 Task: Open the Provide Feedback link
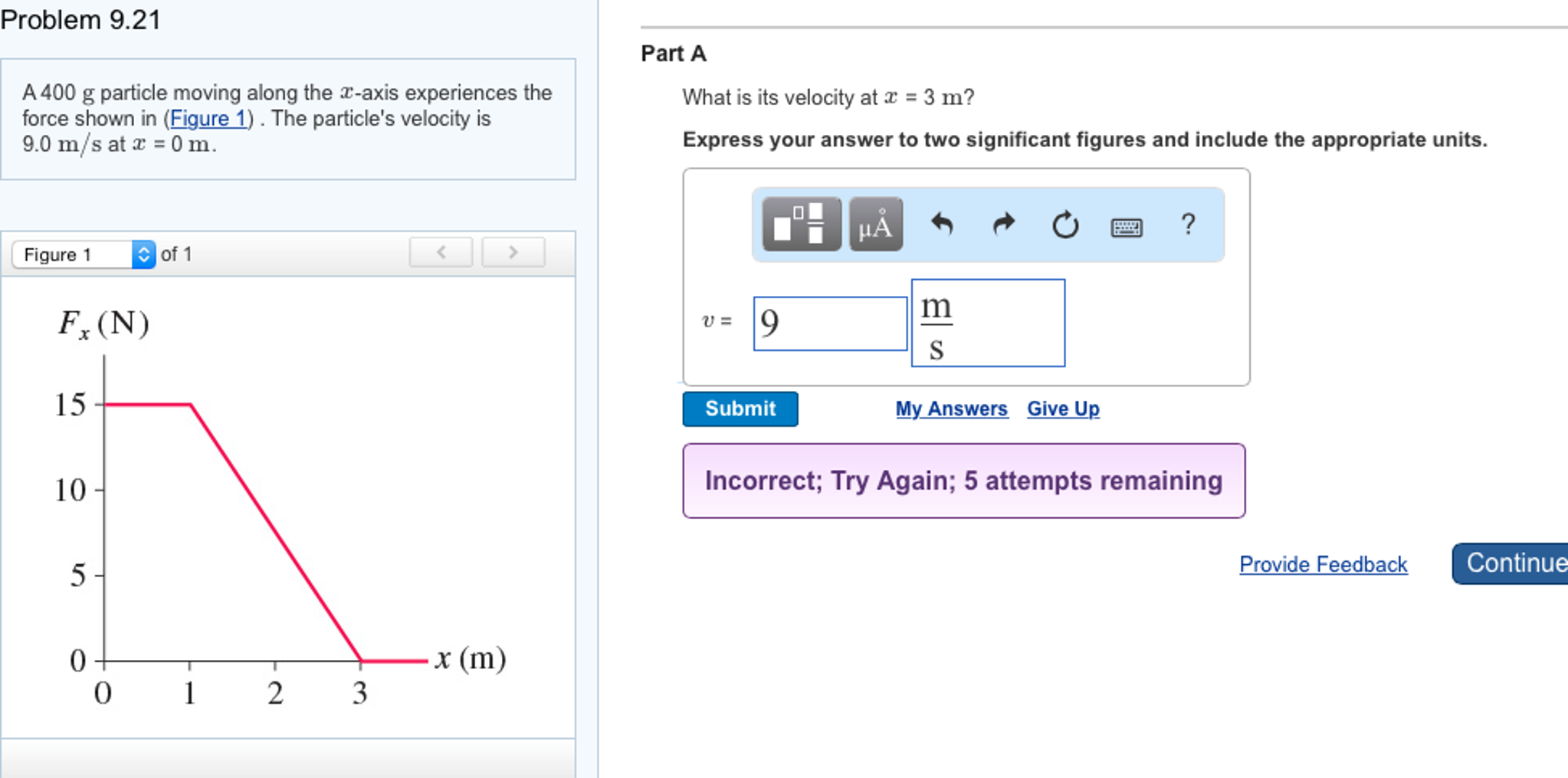click(x=1323, y=565)
